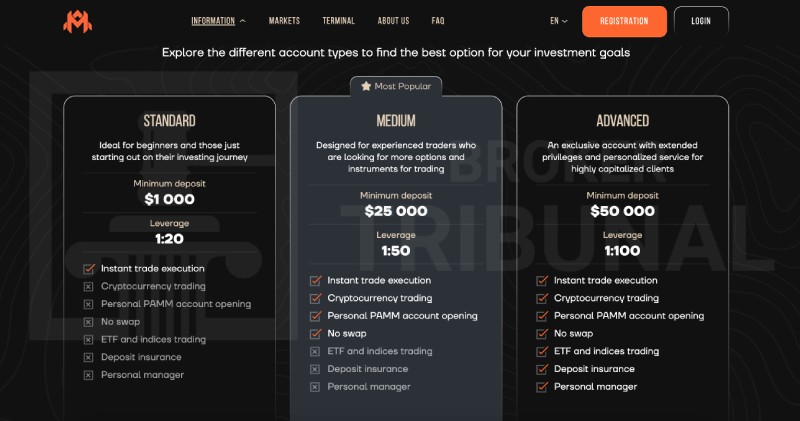Click the X icon beside Standard Cryptocurrency trading
Image resolution: width=800 pixels, height=421 pixels.
(89, 286)
